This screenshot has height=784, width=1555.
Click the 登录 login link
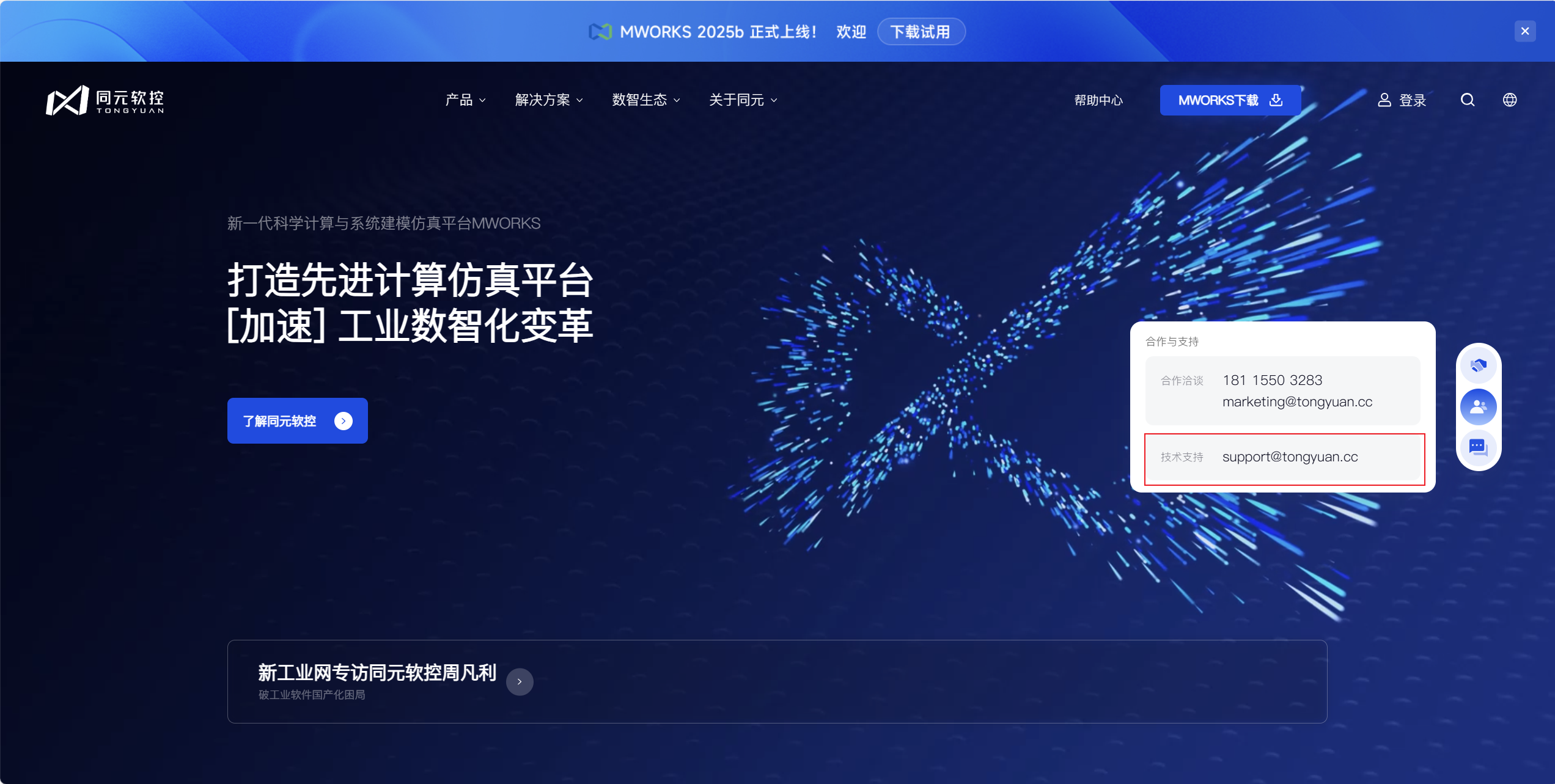1413,100
